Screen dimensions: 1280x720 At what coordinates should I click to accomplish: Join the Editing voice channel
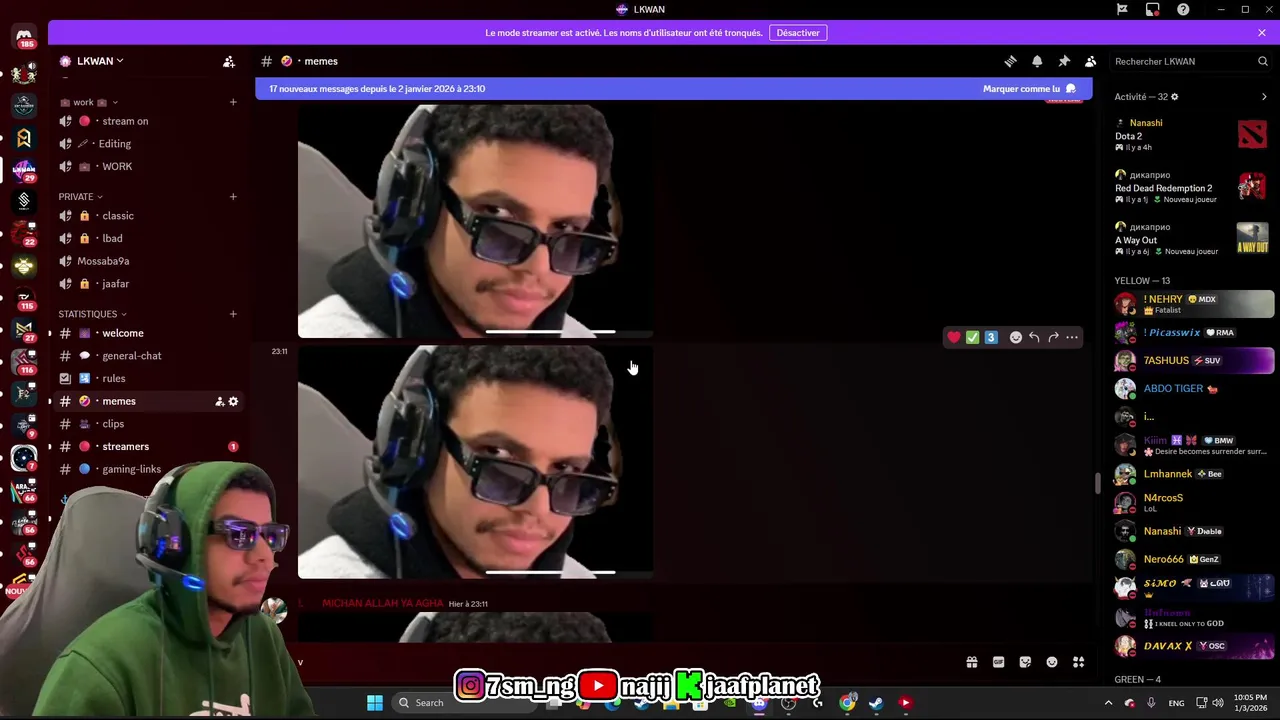point(148,144)
